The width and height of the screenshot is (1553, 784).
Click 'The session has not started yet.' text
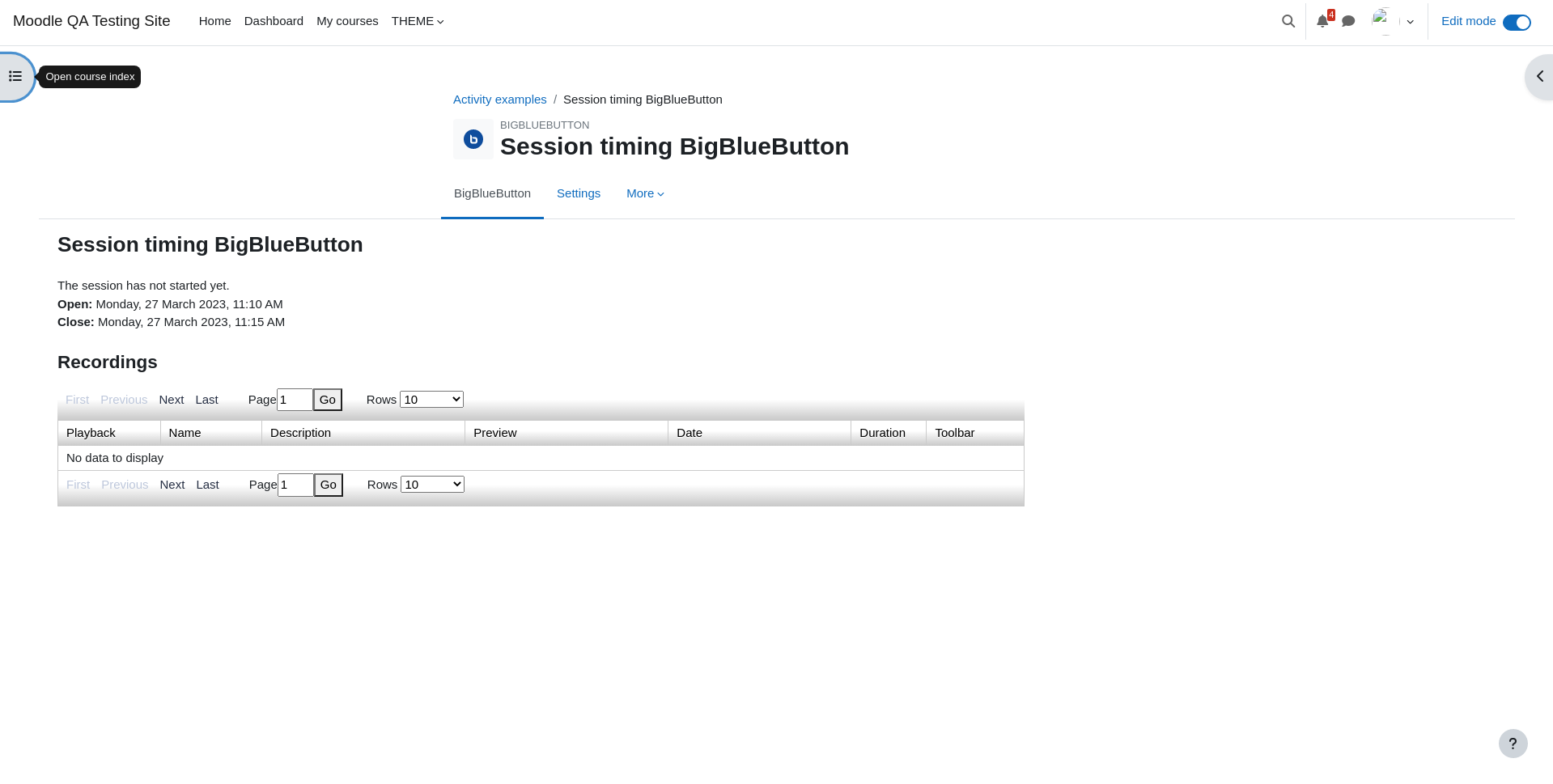point(143,286)
